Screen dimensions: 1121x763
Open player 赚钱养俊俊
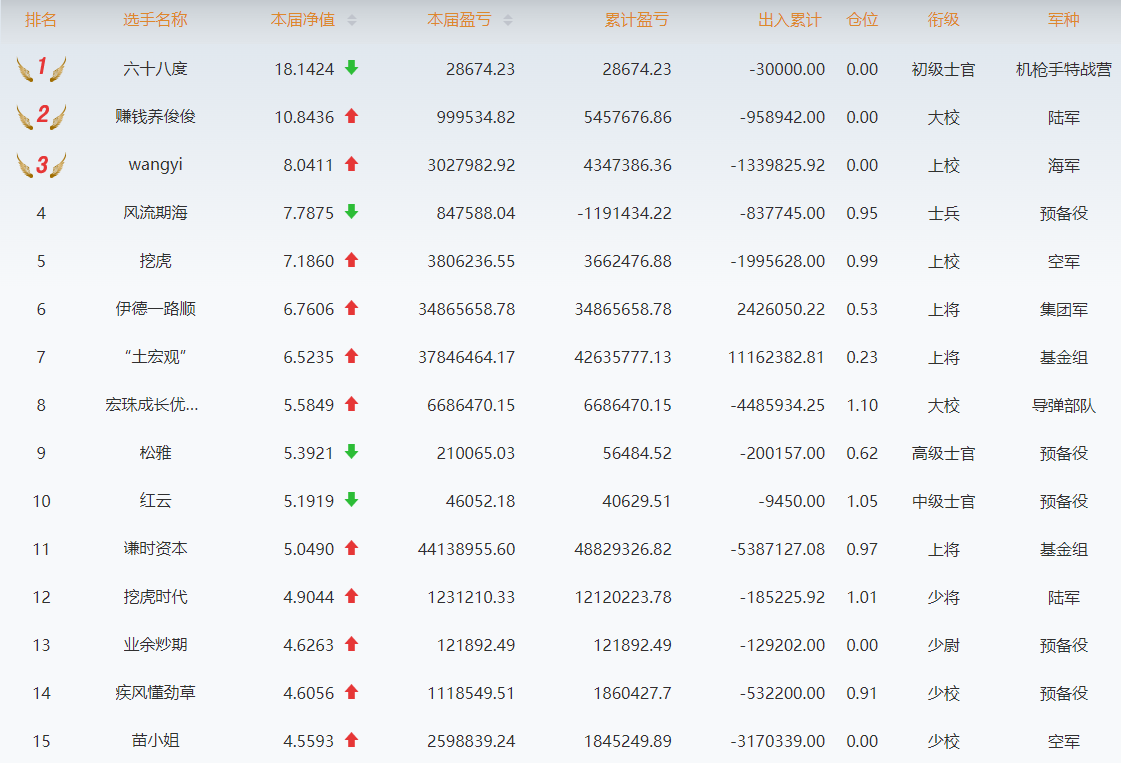[155, 117]
